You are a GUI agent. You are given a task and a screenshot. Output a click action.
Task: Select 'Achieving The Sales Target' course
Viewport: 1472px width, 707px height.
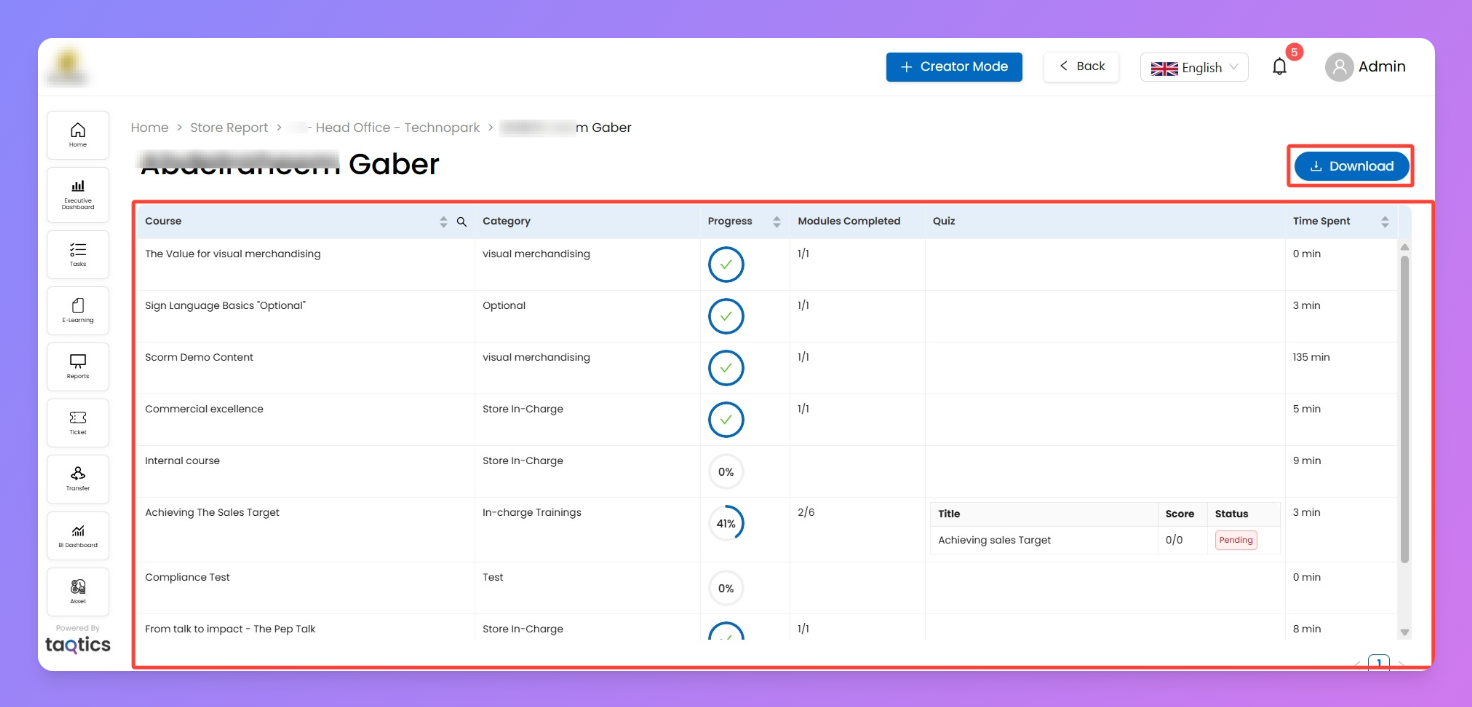click(212, 513)
